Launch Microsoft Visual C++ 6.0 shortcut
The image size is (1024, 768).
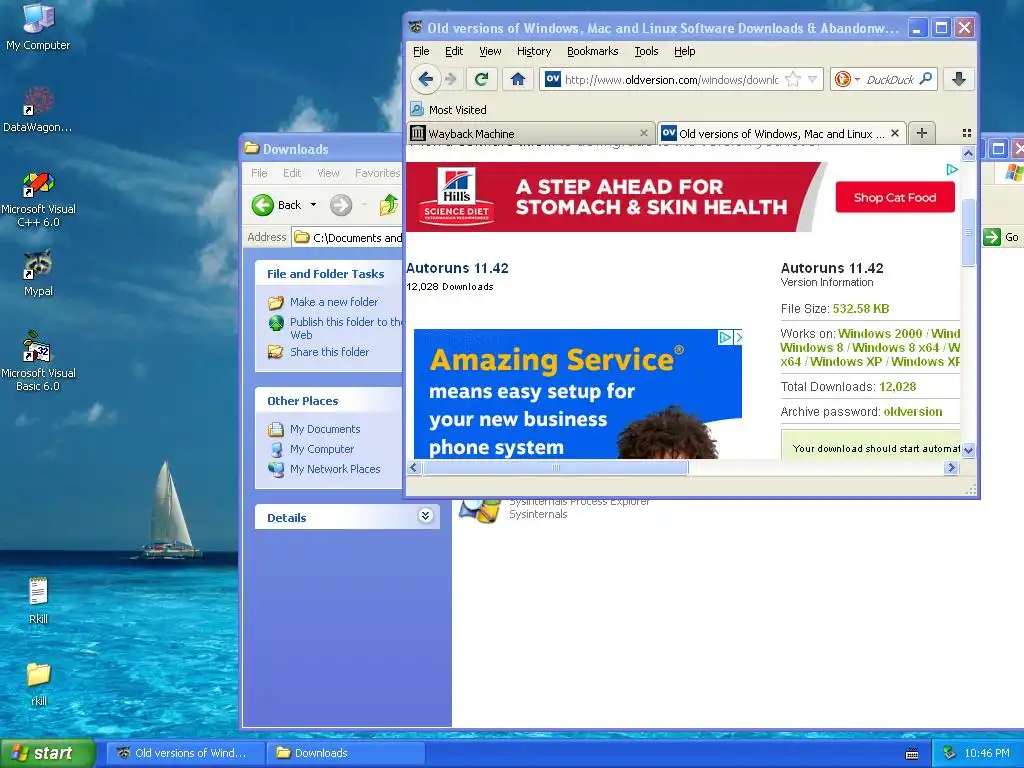tap(38, 199)
